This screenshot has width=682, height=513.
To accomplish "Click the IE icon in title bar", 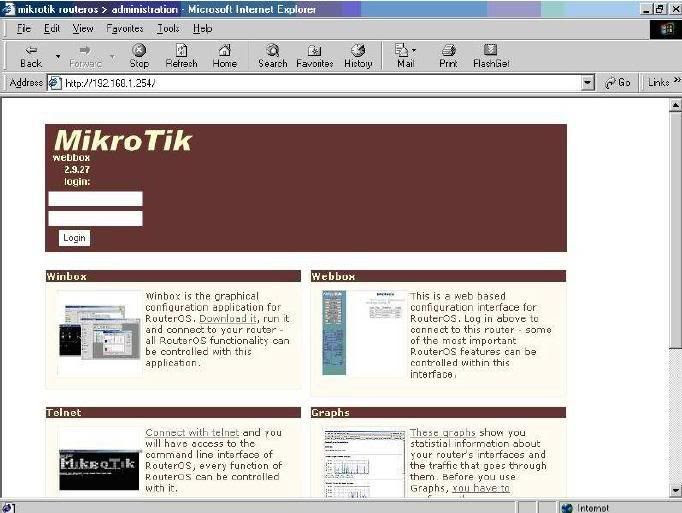I will pos(8,9).
